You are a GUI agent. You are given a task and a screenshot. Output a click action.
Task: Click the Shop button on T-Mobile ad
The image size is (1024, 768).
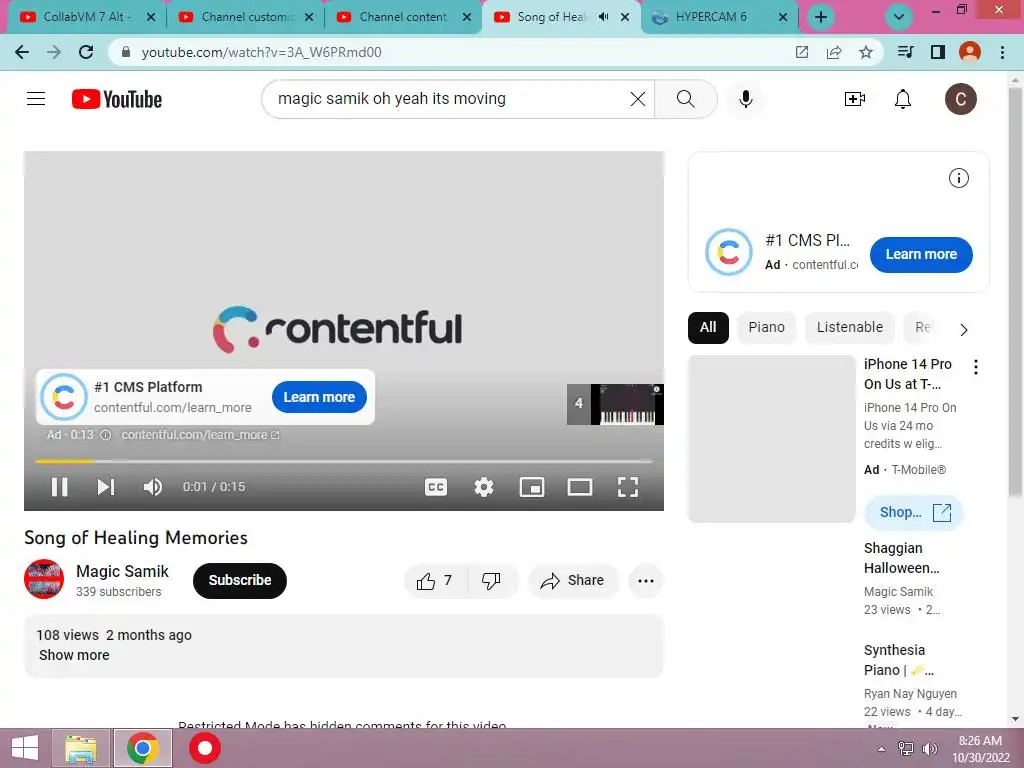coord(914,513)
